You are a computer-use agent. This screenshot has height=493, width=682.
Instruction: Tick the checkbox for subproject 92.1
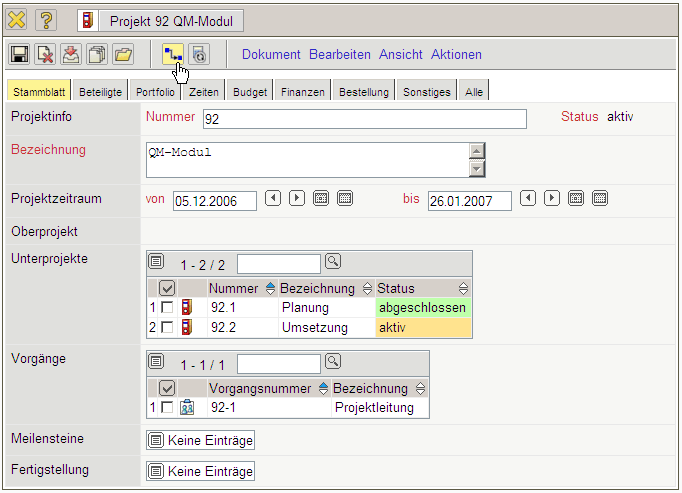pyautogui.click(x=167, y=308)
